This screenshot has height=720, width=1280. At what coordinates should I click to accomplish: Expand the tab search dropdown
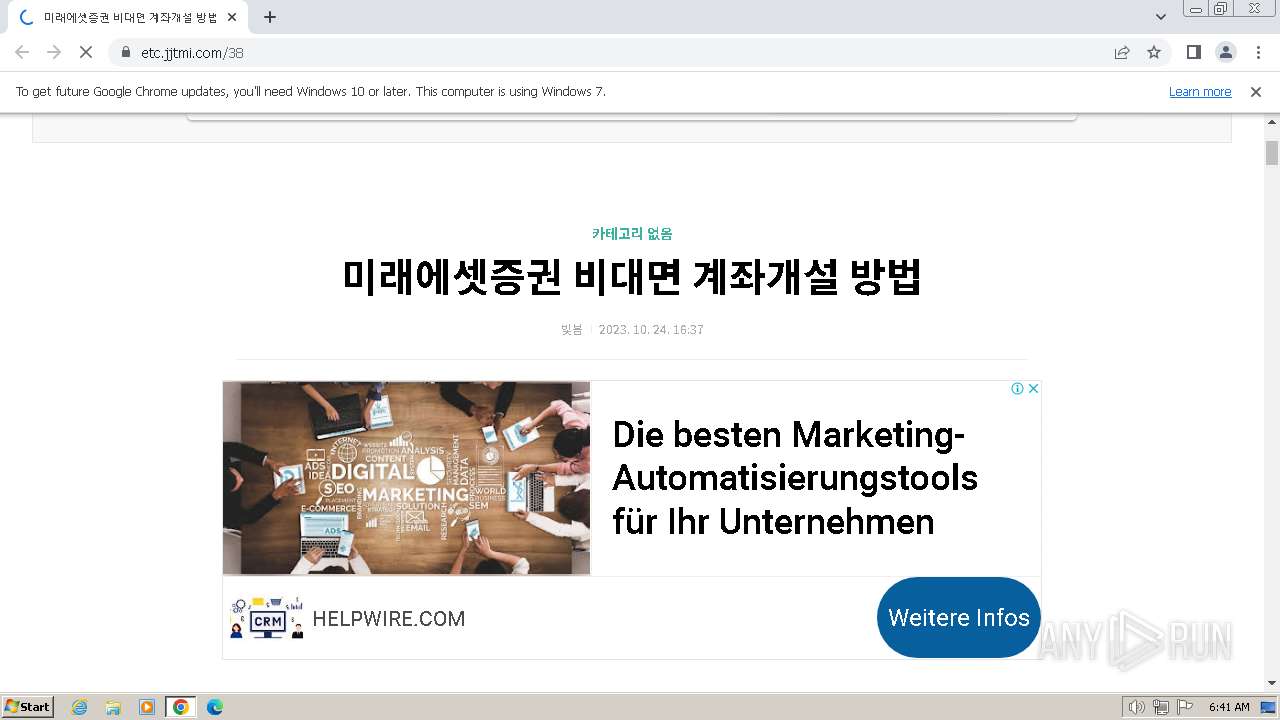(x=1160, y=17)
